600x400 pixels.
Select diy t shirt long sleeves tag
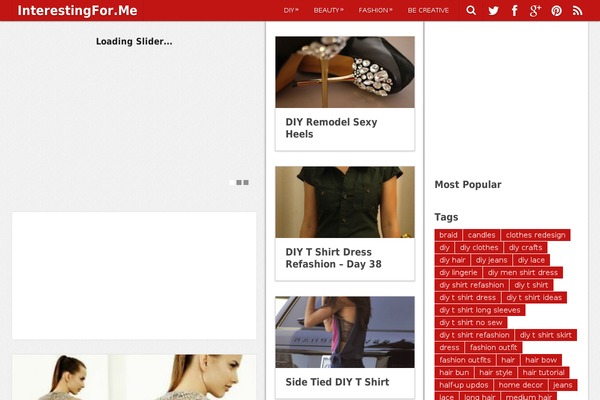[x=480, y=310]
